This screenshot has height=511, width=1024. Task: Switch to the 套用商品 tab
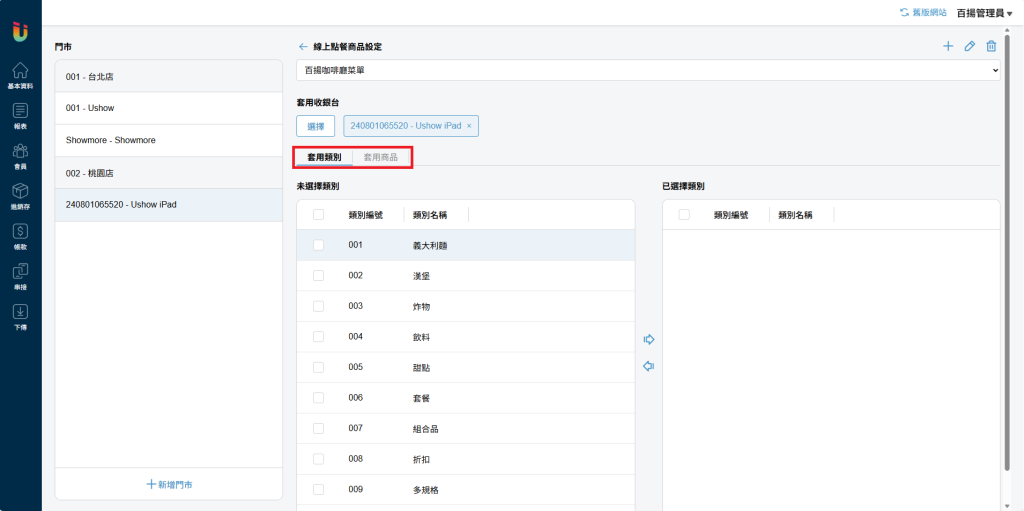click(380, 157)
